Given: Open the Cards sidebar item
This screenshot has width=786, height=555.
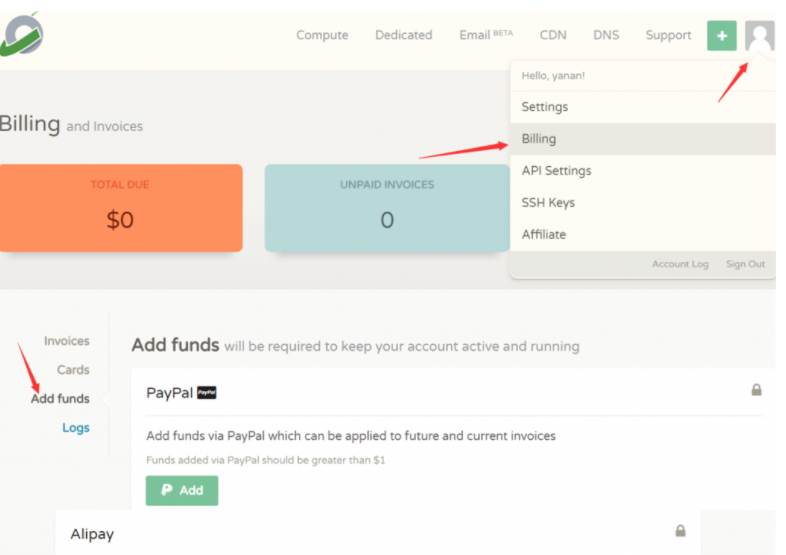Looking at the screenshot, I should click(x=73, y=370).
